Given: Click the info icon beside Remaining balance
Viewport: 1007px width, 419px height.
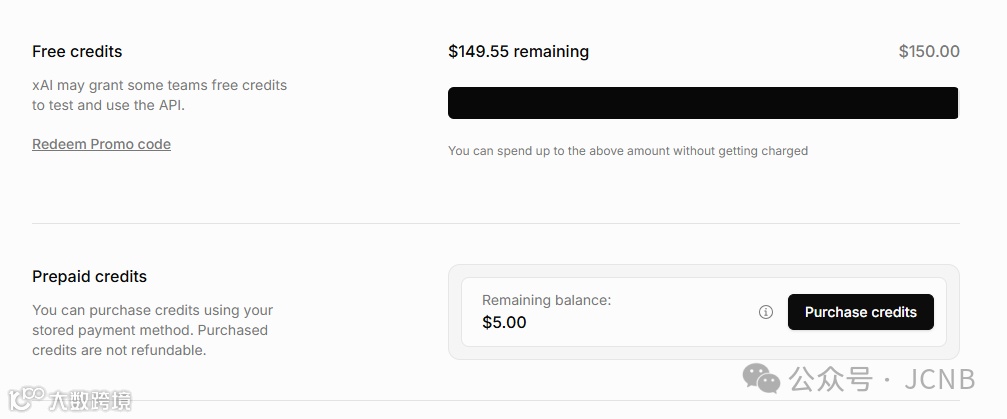Looking at the screenshot, I should 766,312.
